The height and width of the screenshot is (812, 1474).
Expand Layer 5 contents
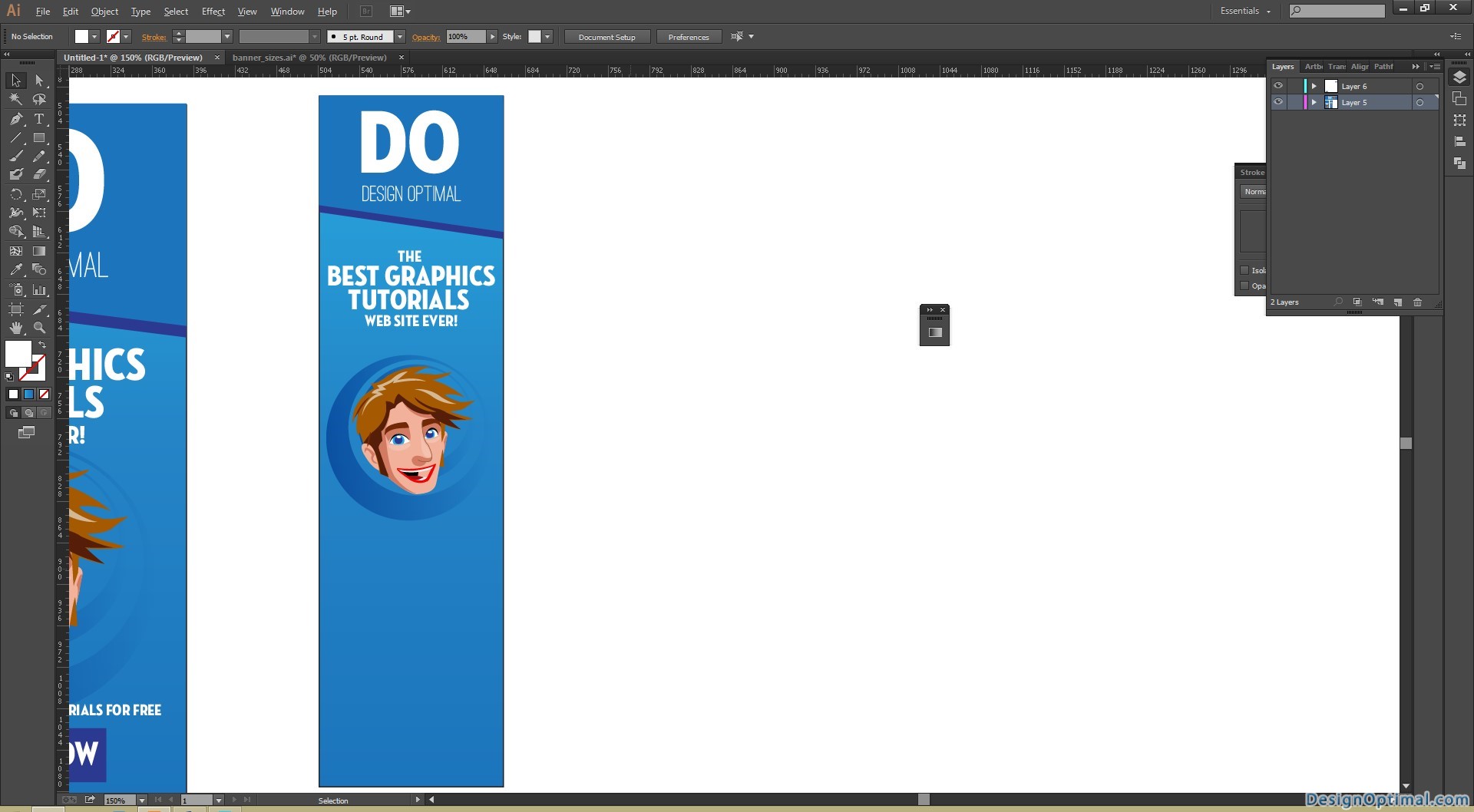[x=1314, y=102]
